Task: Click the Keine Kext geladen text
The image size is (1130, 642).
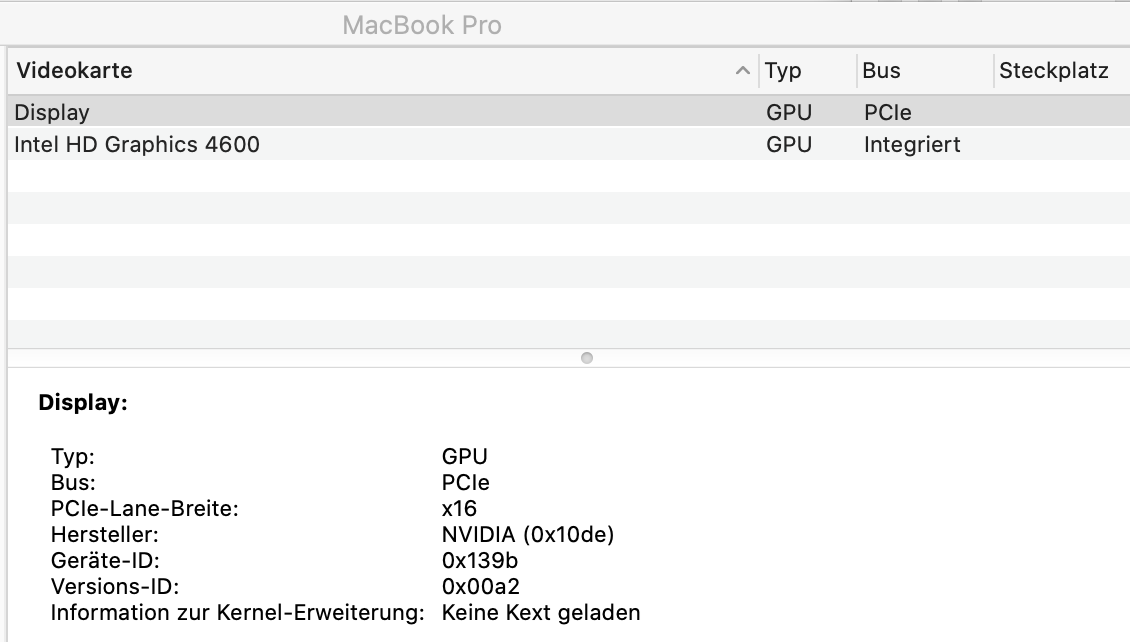Action: click(x=541, y=612)
